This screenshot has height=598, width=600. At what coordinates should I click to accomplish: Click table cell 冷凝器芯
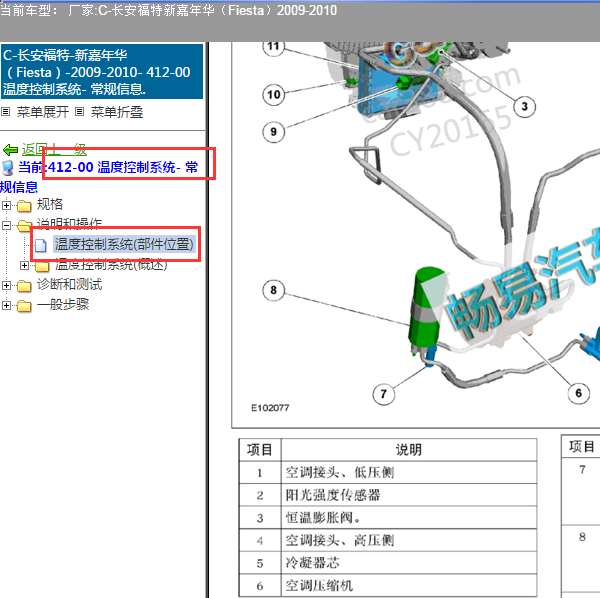click(409, 563)
